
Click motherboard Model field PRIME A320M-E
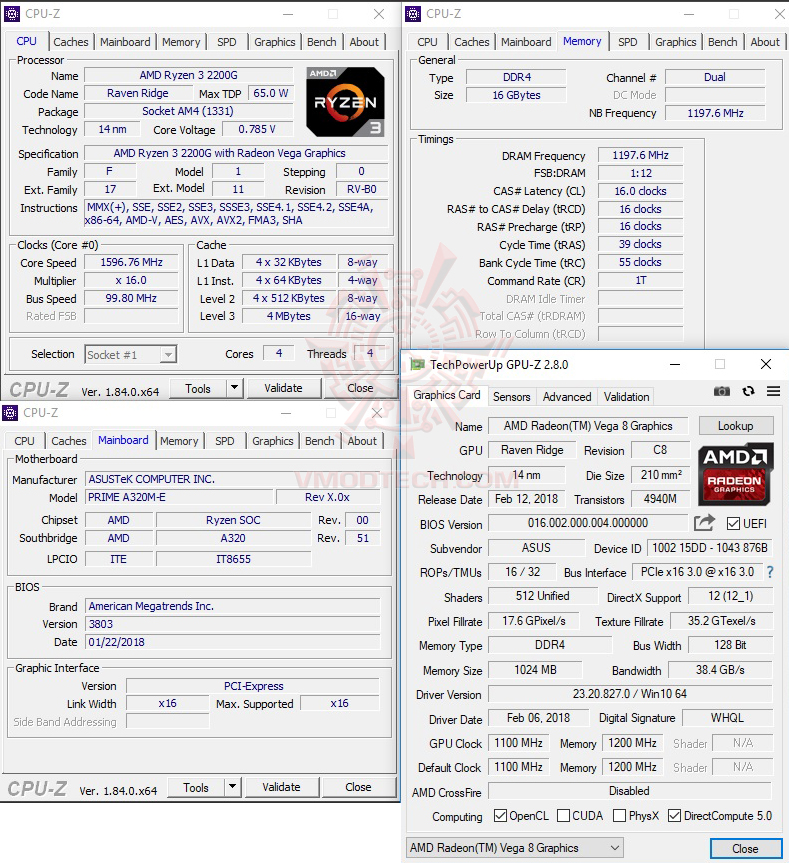(x=179, y=497)
